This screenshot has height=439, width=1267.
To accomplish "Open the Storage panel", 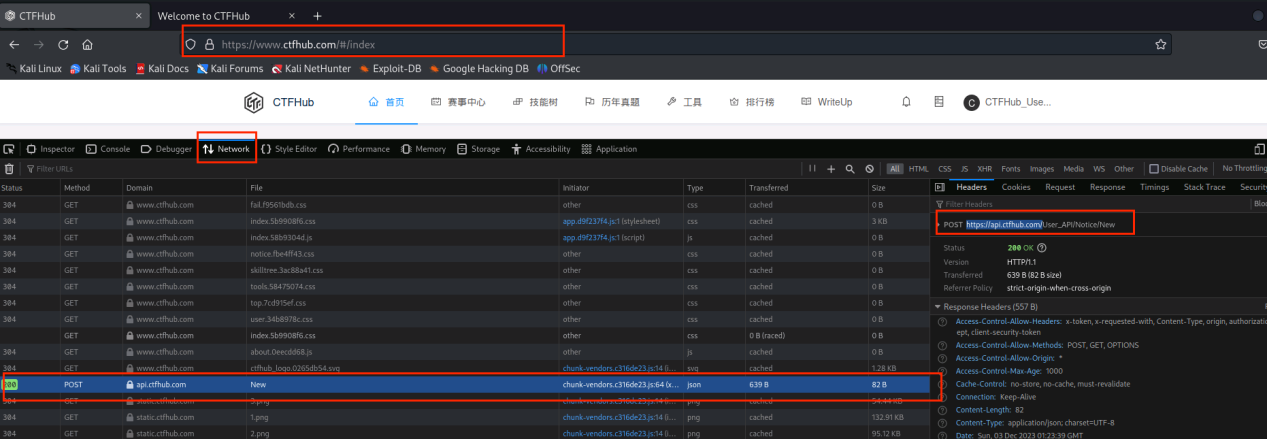I will point(478,149).
